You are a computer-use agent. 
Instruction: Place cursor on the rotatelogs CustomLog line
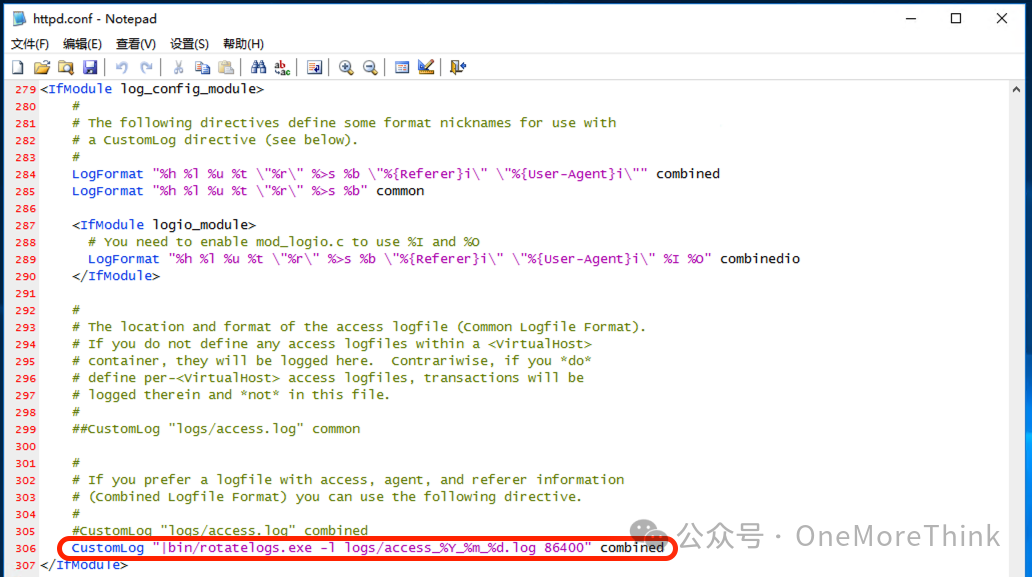[368, 548]
